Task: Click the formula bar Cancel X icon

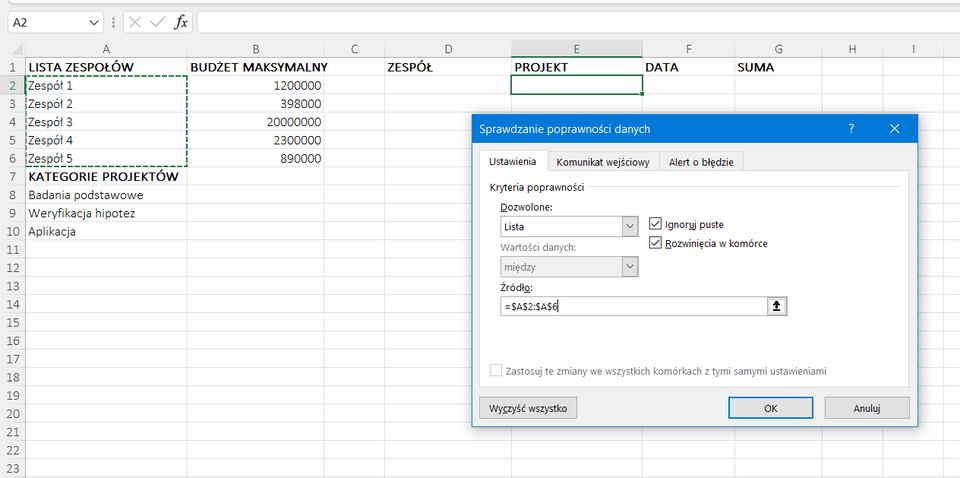Action: [x=135, y=22]
